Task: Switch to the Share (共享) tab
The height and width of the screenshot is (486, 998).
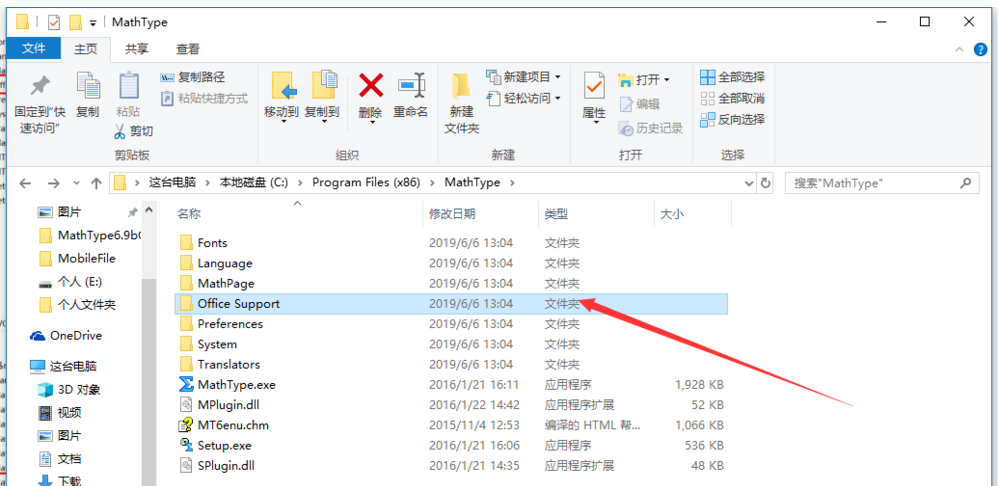Action: tap(137, 48)
